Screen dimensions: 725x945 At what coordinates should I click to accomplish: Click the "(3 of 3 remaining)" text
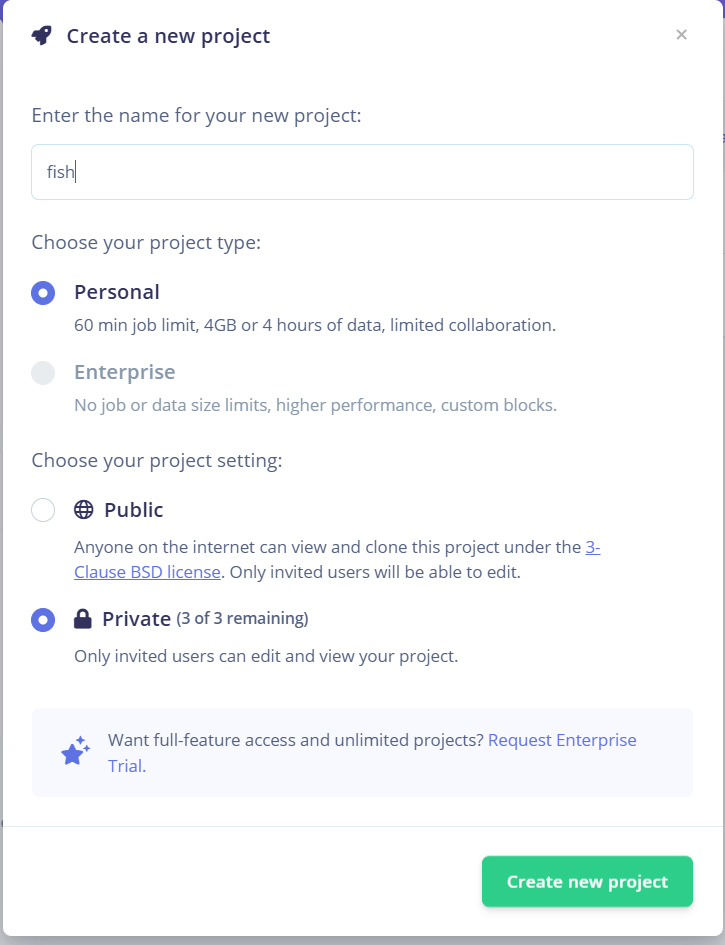tap(243, 619)
